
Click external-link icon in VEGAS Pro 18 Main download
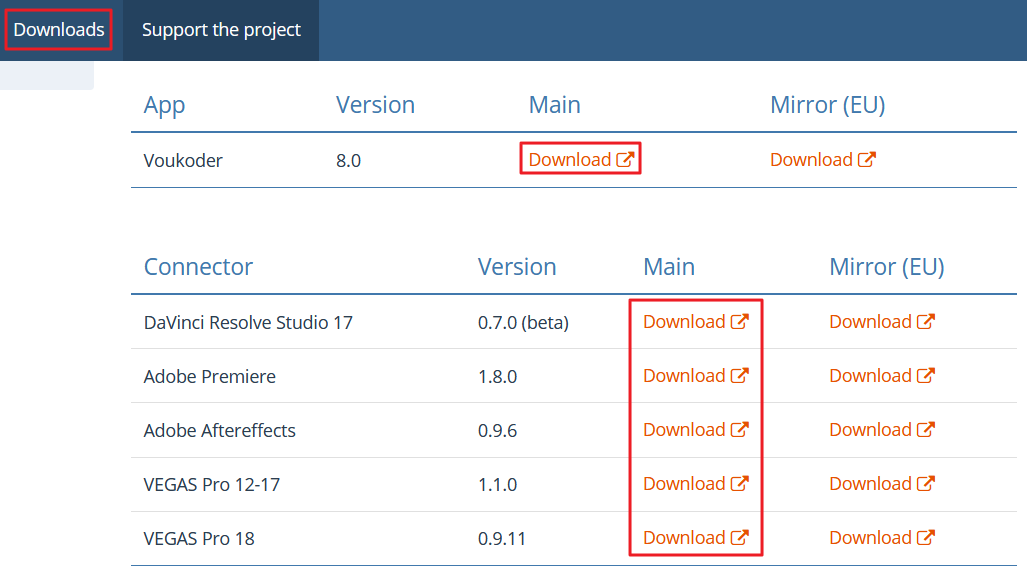pos(739,537)
